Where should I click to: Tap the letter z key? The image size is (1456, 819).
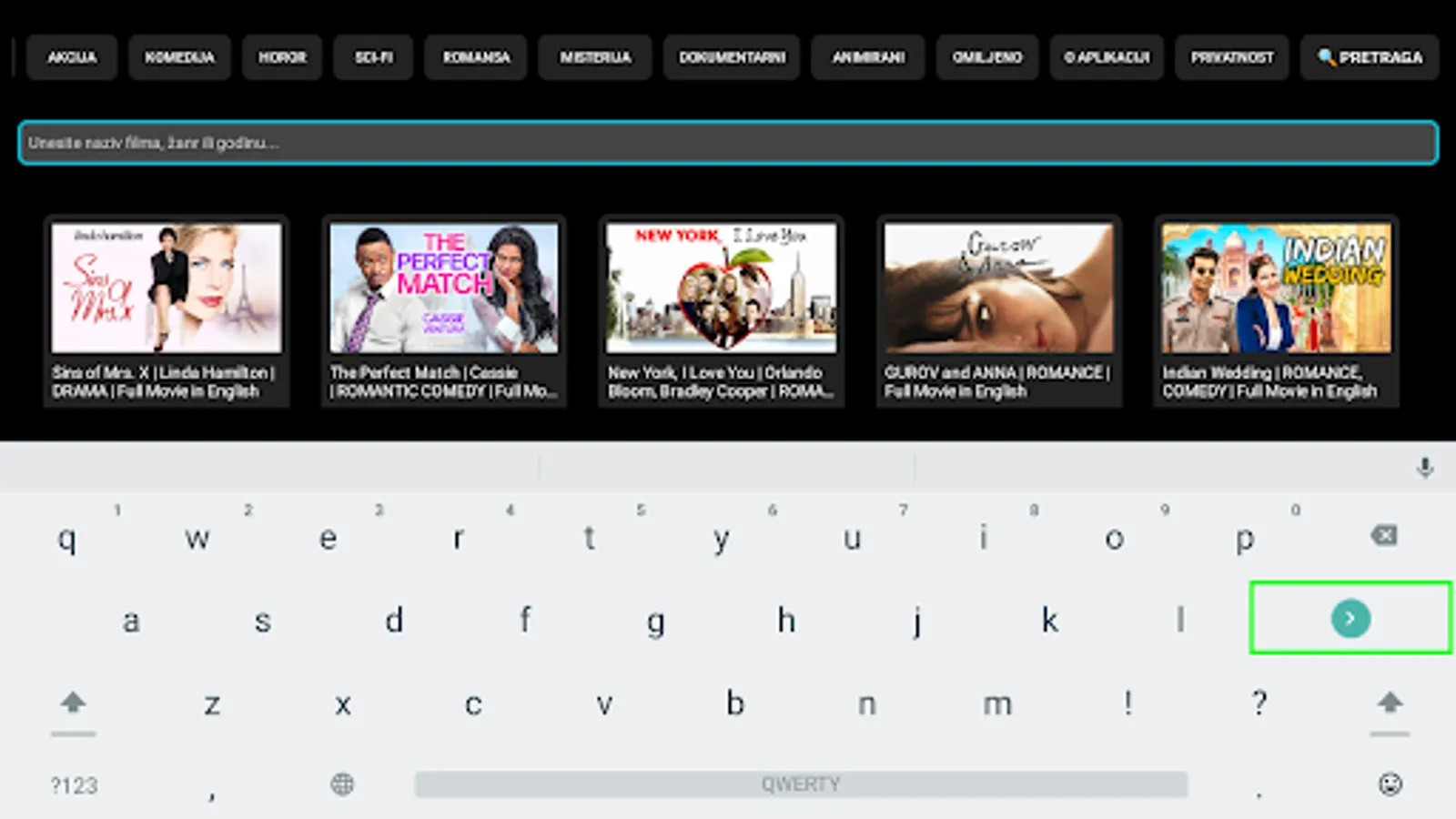212,704
